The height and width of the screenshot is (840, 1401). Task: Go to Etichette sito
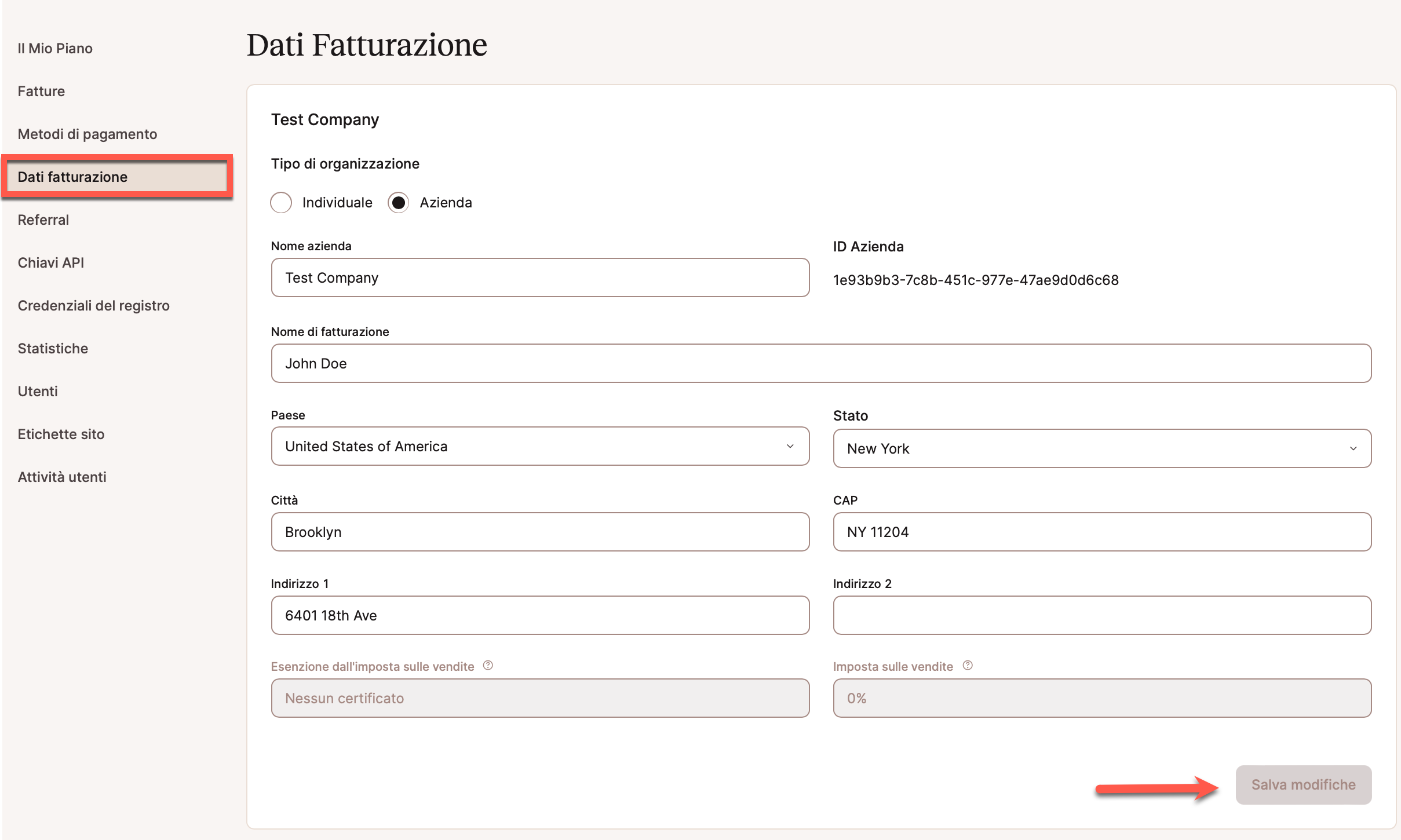tap(61, 434)
